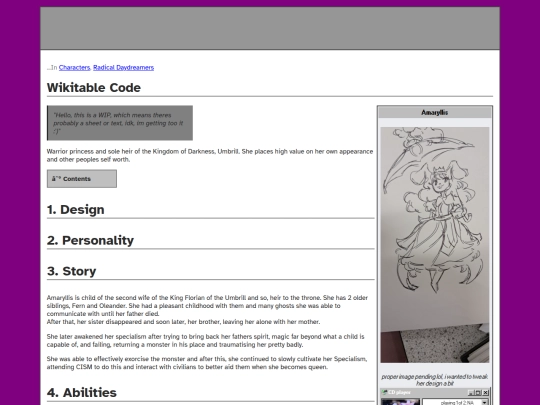Image resolution: width=540 pixels, height=405 pixels.
Task: Click the grey page header banner
Action: coord(270,28)
